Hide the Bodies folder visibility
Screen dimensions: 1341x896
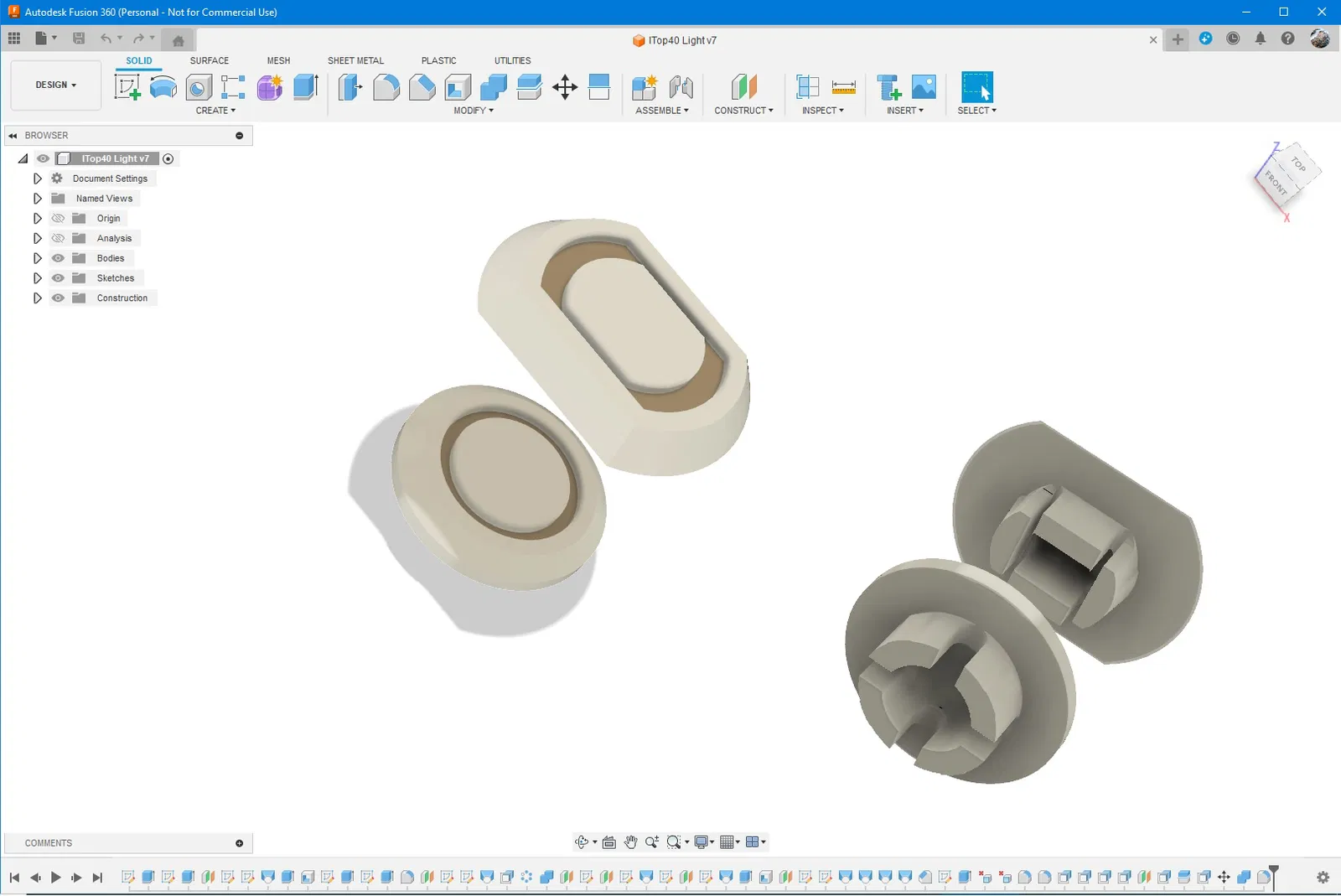point(58,258)
